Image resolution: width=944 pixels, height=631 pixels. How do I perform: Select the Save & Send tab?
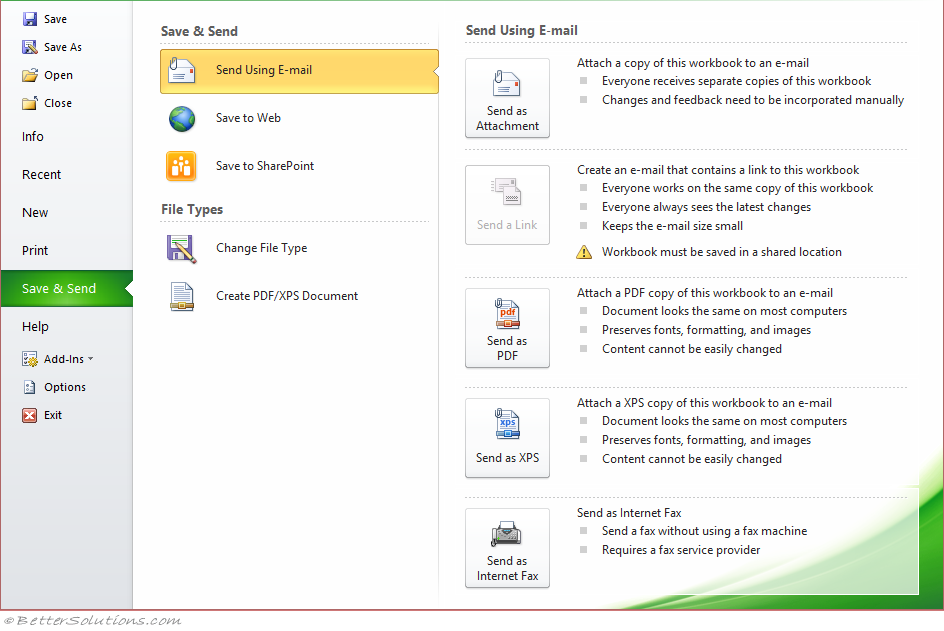point(66,288)
